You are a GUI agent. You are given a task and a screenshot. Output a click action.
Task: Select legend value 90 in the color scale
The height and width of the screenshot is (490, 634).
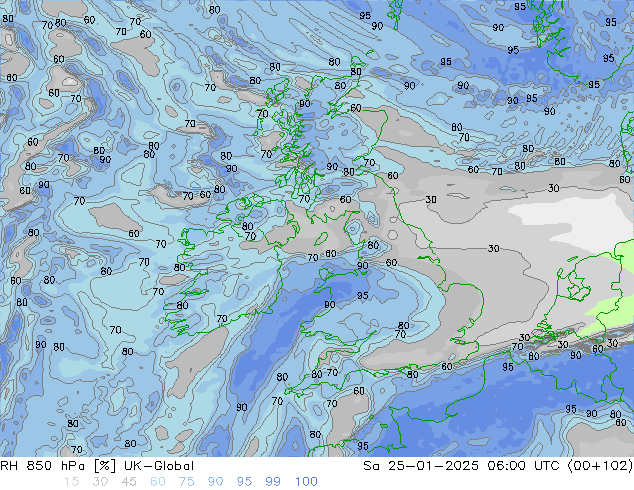point(215,482)
